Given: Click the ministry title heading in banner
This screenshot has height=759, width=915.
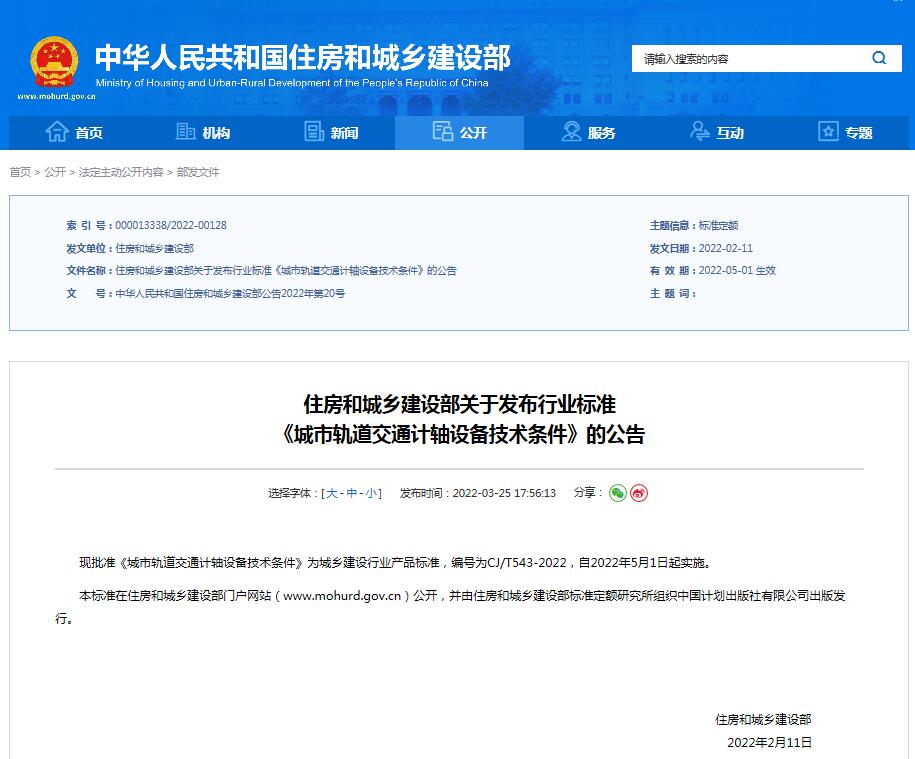Looking at the screenshot, I should coord(302,58).
